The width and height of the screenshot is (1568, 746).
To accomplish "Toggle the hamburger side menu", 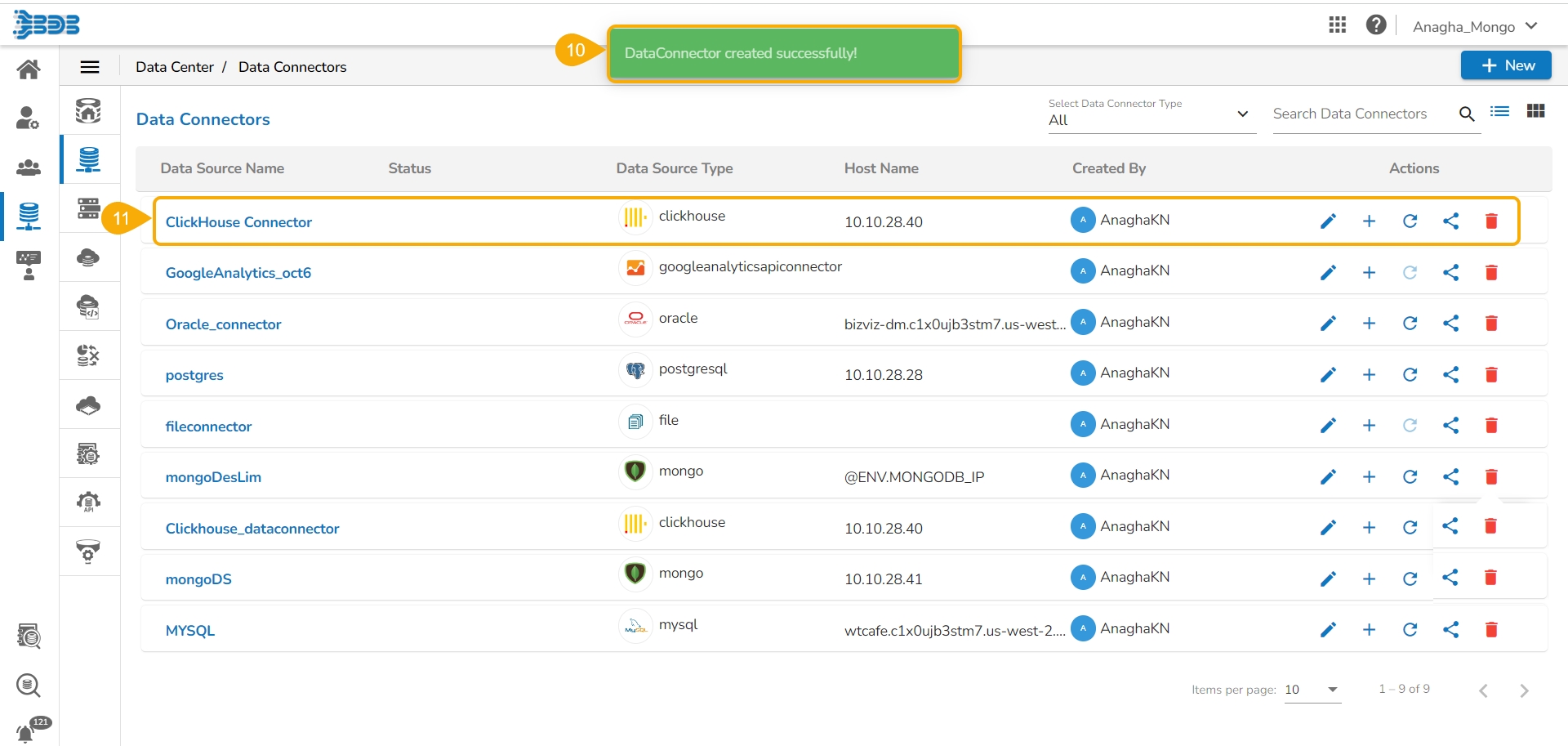I will tap(90, 67).
